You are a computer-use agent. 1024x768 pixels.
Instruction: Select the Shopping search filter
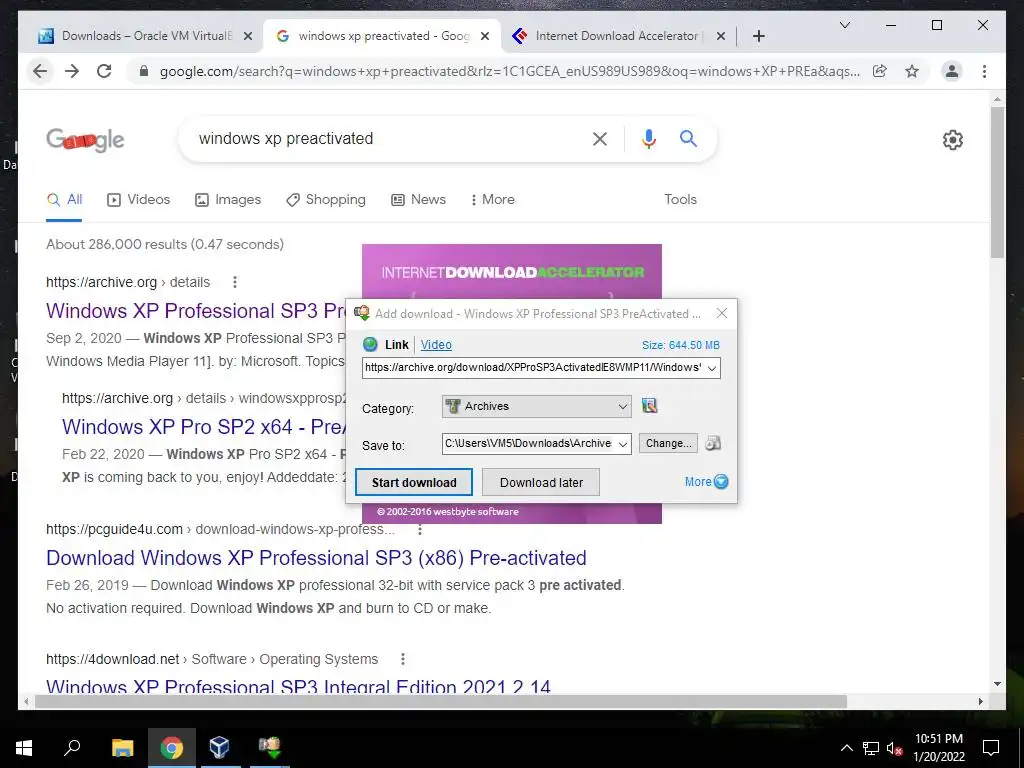tap(326, 199)
